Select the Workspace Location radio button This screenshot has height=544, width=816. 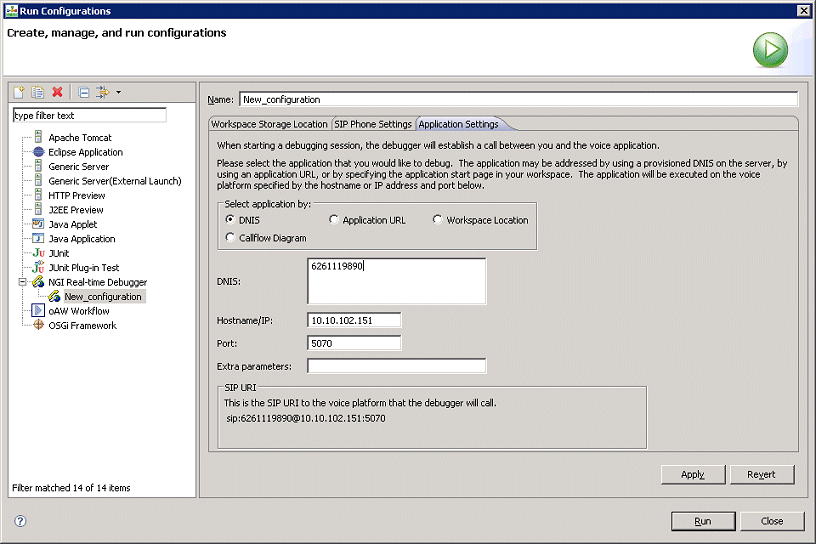pyautogui.click(x=438, y=219)
